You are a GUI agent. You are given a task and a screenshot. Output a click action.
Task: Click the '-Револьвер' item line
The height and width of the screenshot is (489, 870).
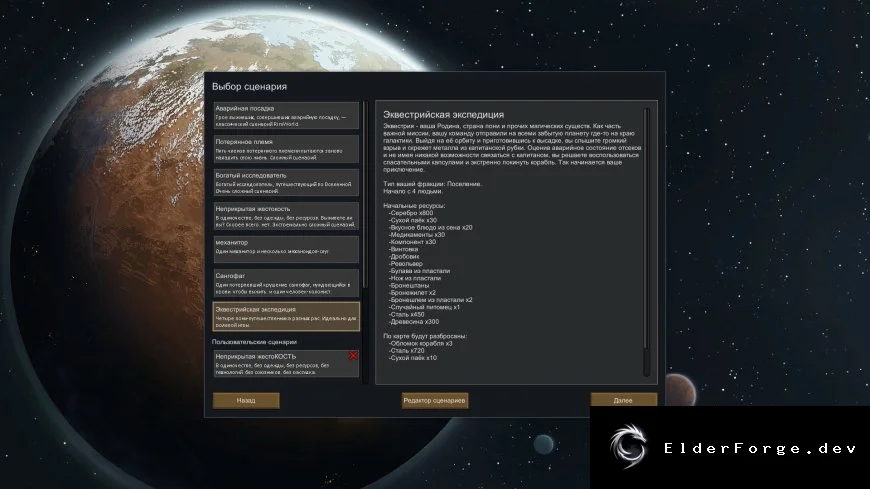click(x=405, y=264)
